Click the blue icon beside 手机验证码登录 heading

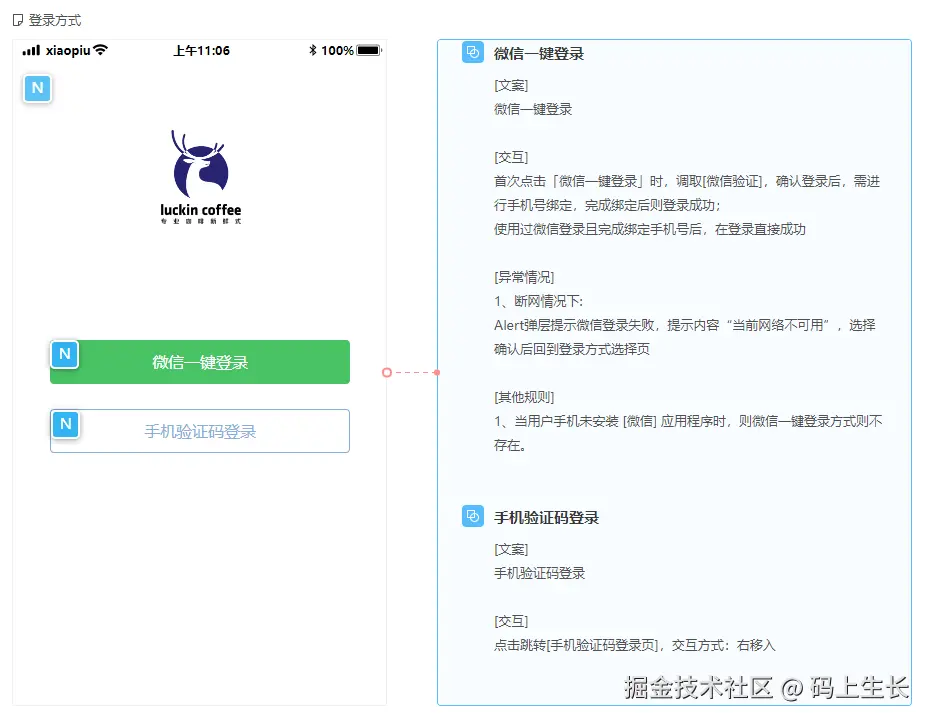click(473, 516)
